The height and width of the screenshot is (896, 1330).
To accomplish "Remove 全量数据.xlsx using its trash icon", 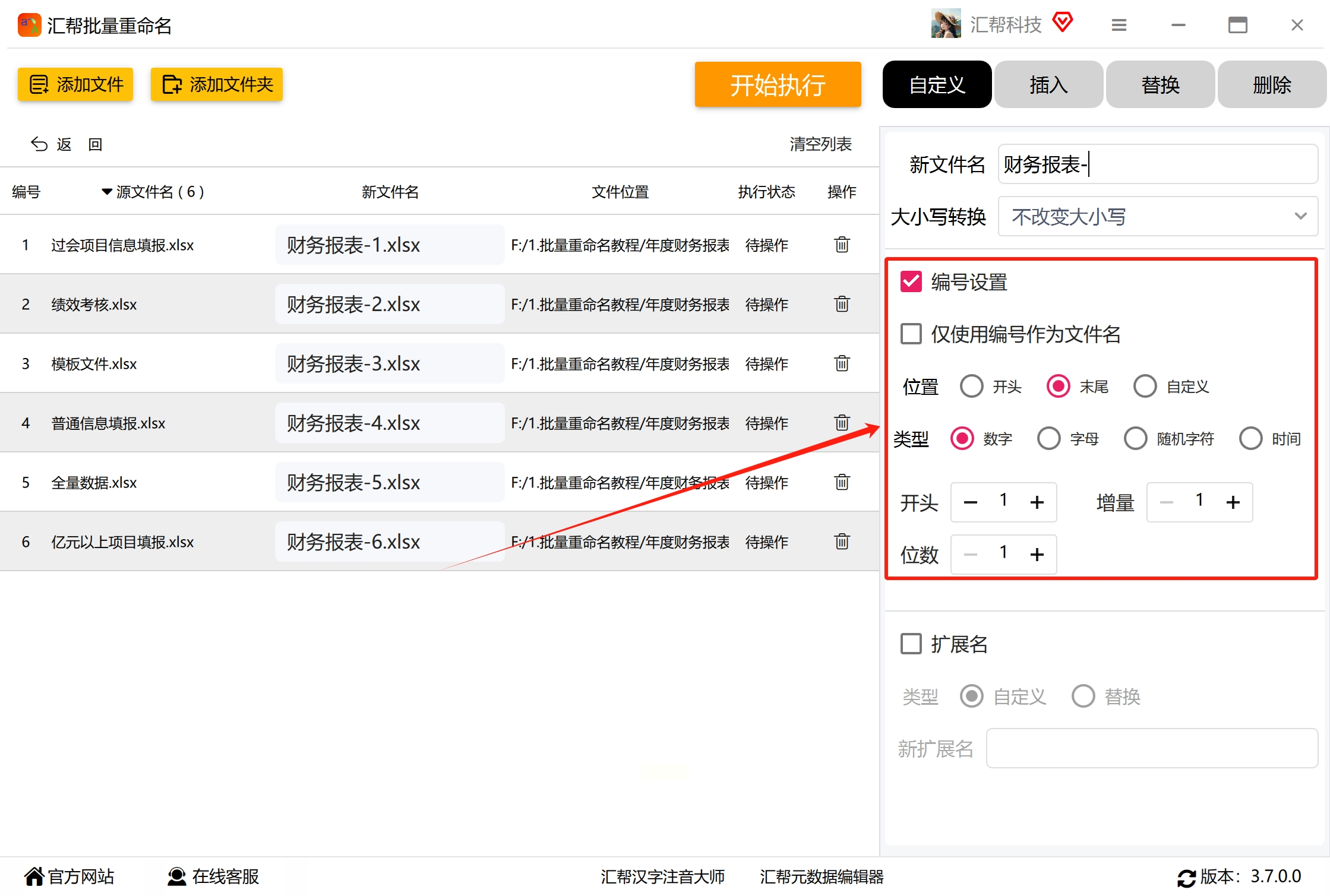I will [842, 482].
